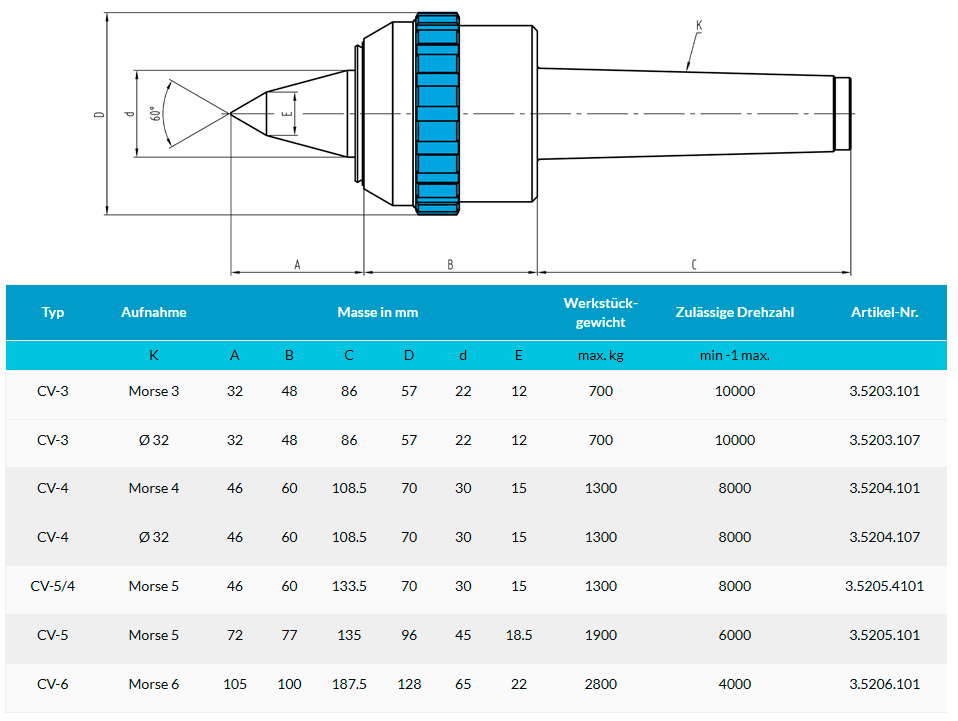Image resolution: width=958 pixels, height=721 pixels.
Task: Click the 2800 max. kg value
Action: pos(600,684)
